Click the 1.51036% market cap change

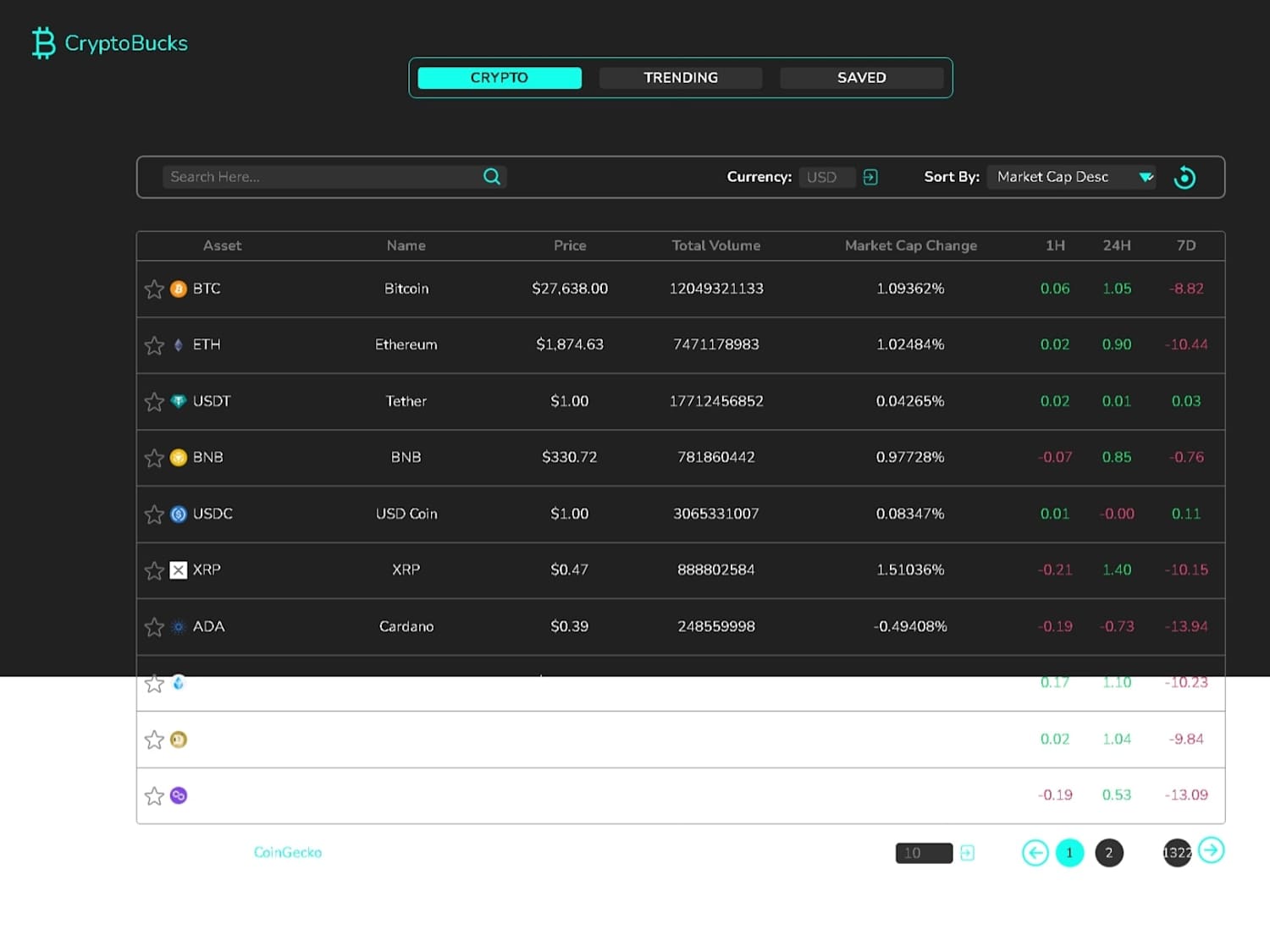910,570
